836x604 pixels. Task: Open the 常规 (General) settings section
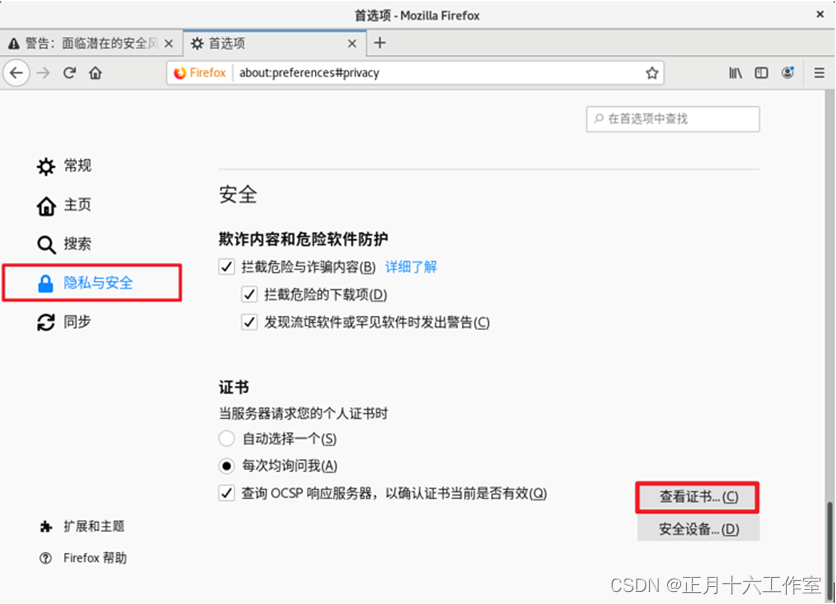pyautogui.click(x=76, y=166)
